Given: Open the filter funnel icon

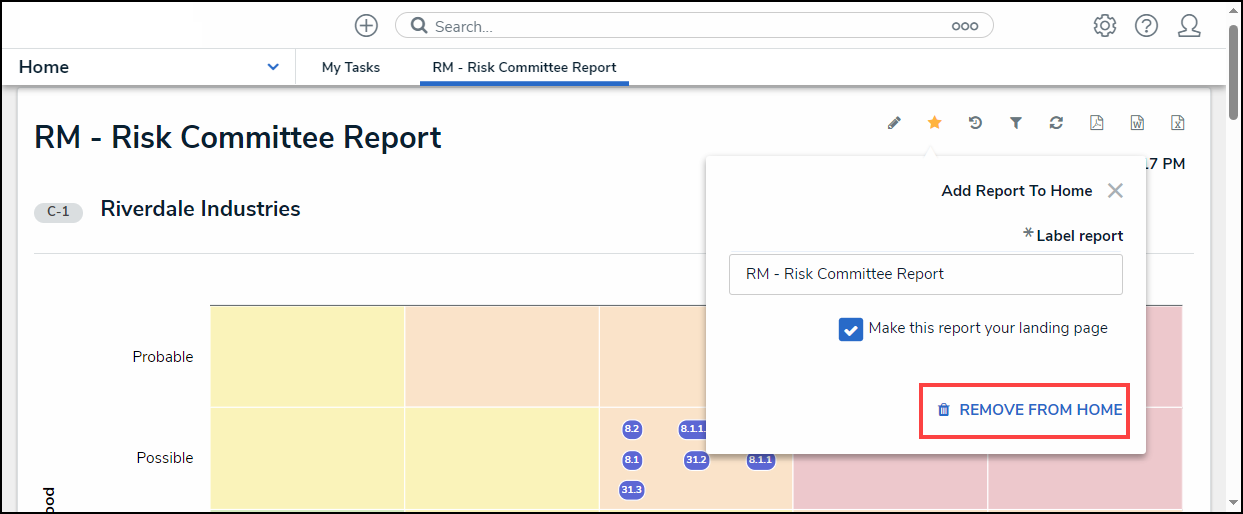Looking at the screenshot, I should click(1015, 123).
